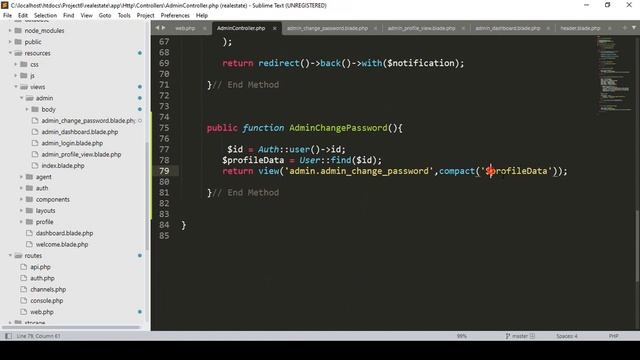640x360 pixels.
Task: Open web.php in routes folder
Action: pyautogui.click(x=42, y=312)
